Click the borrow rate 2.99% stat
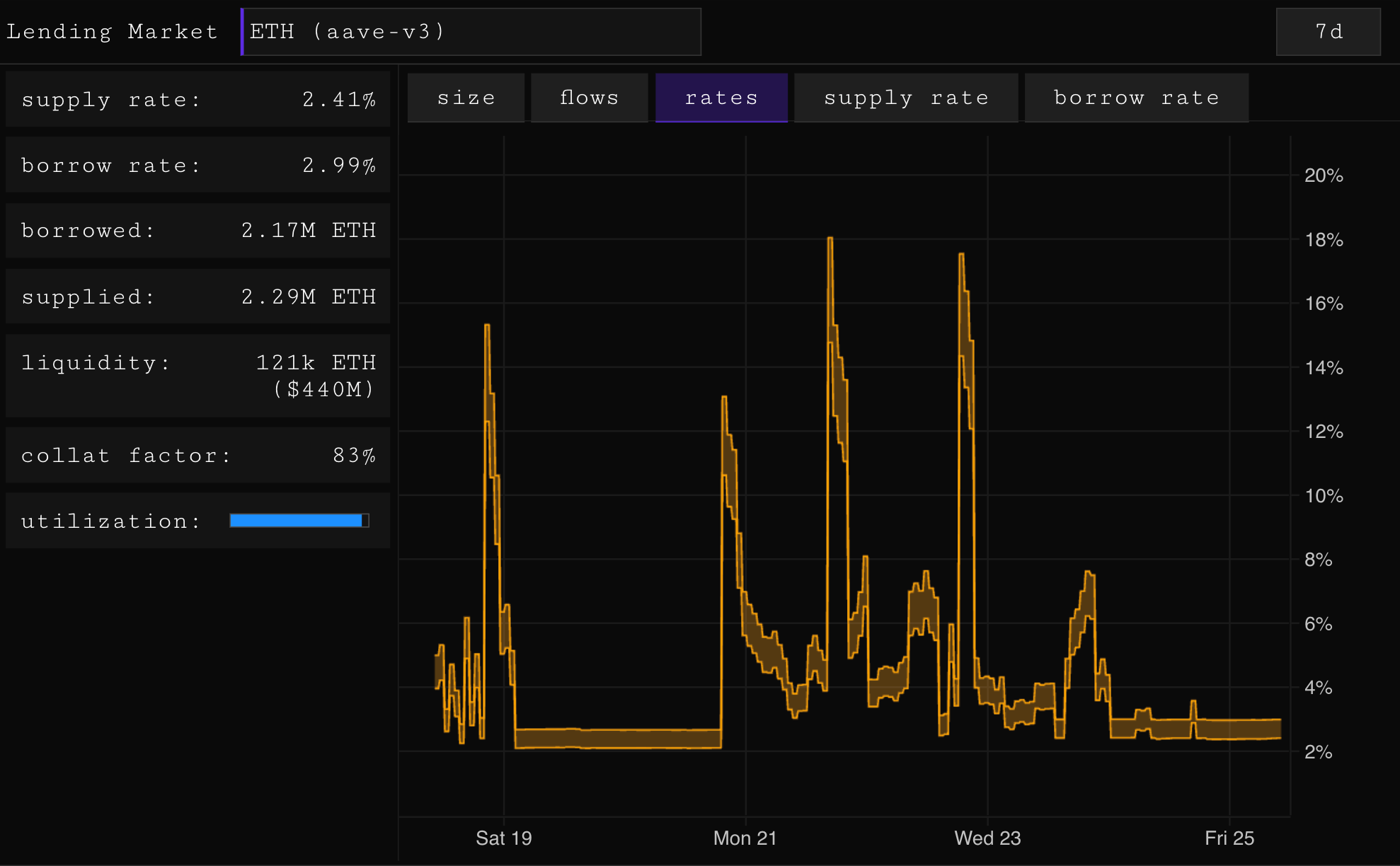The height and width of the screenshot is (866, 1400). (x=197, y=166)
